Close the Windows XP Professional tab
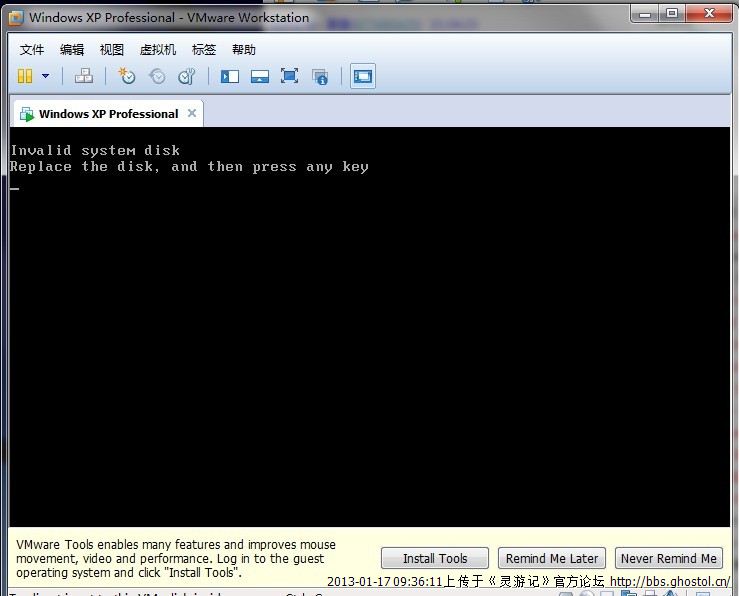 click(x=192, y=114)
